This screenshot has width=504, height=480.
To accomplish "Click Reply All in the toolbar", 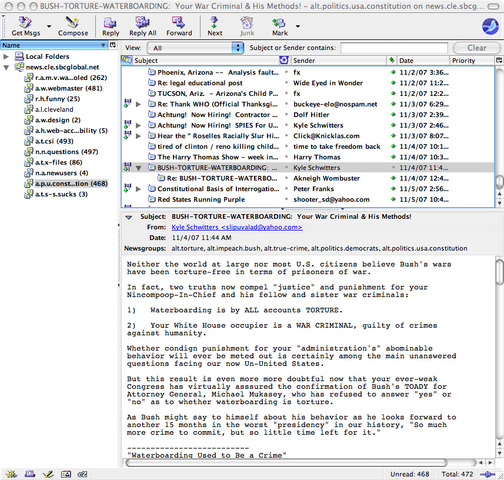I will (143, 26).
